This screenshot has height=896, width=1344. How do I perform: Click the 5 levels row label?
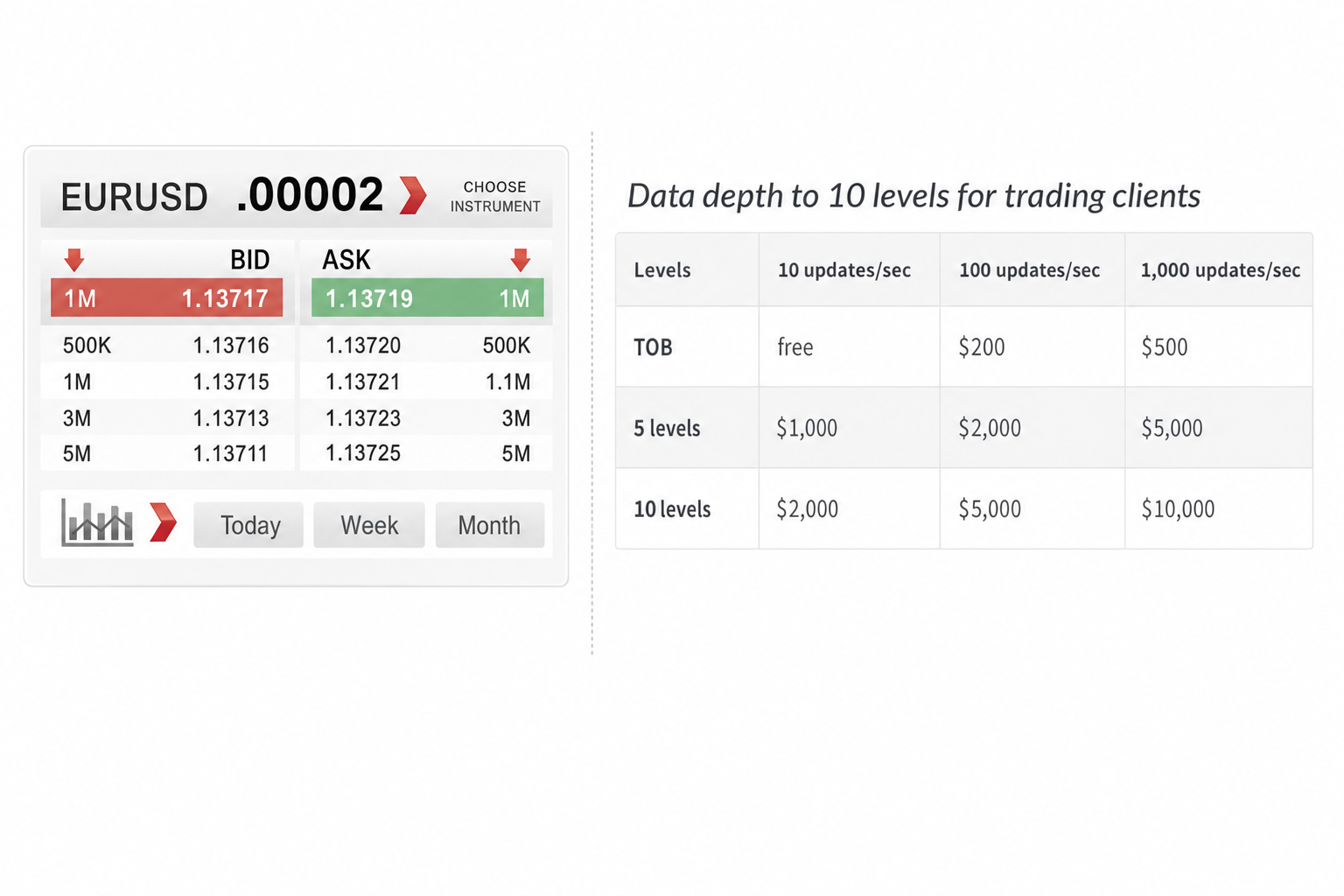pyautogui.click(x=667, y=429)
